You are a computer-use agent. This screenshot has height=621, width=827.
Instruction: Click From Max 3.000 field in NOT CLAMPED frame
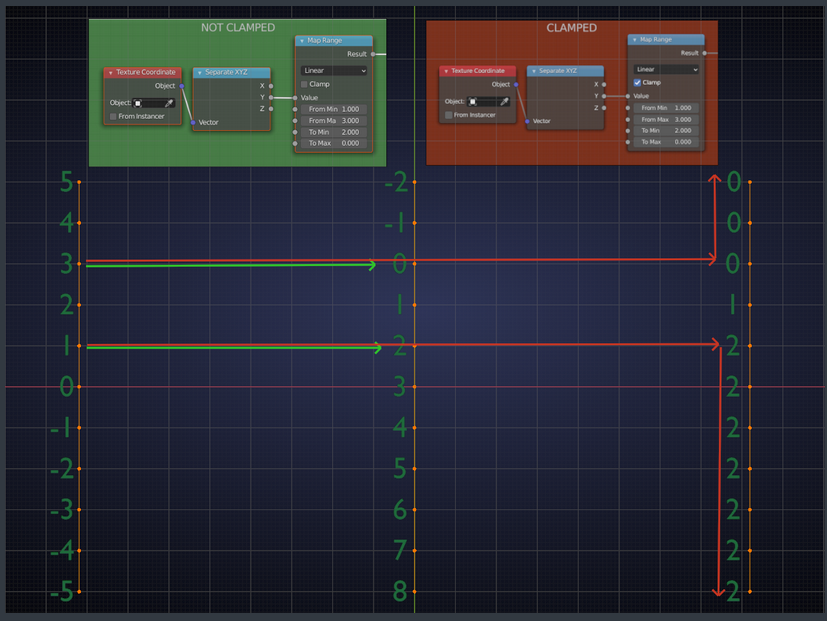coord(334,121)
